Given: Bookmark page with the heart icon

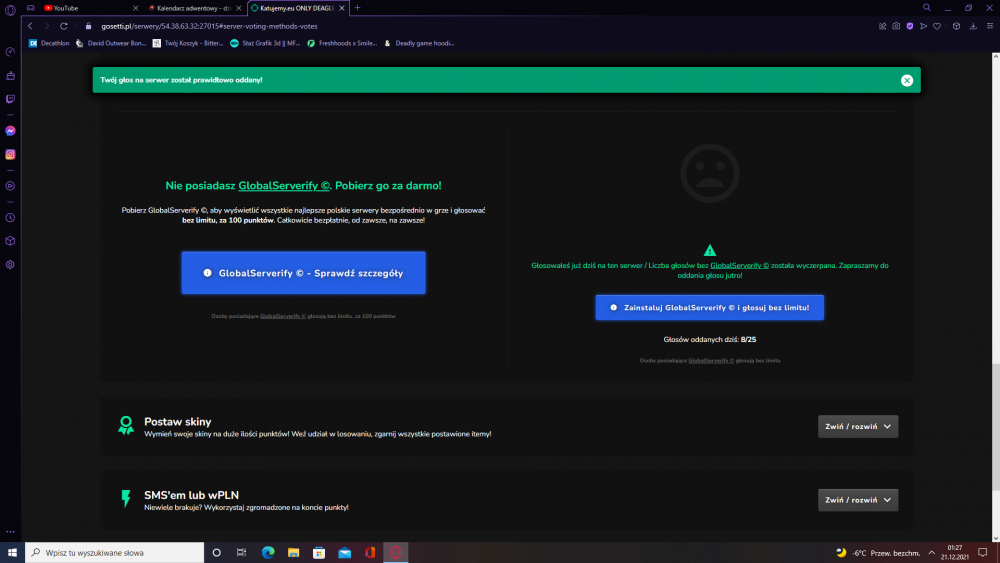Looking at the screenshot, I should [x=937, y=26].
